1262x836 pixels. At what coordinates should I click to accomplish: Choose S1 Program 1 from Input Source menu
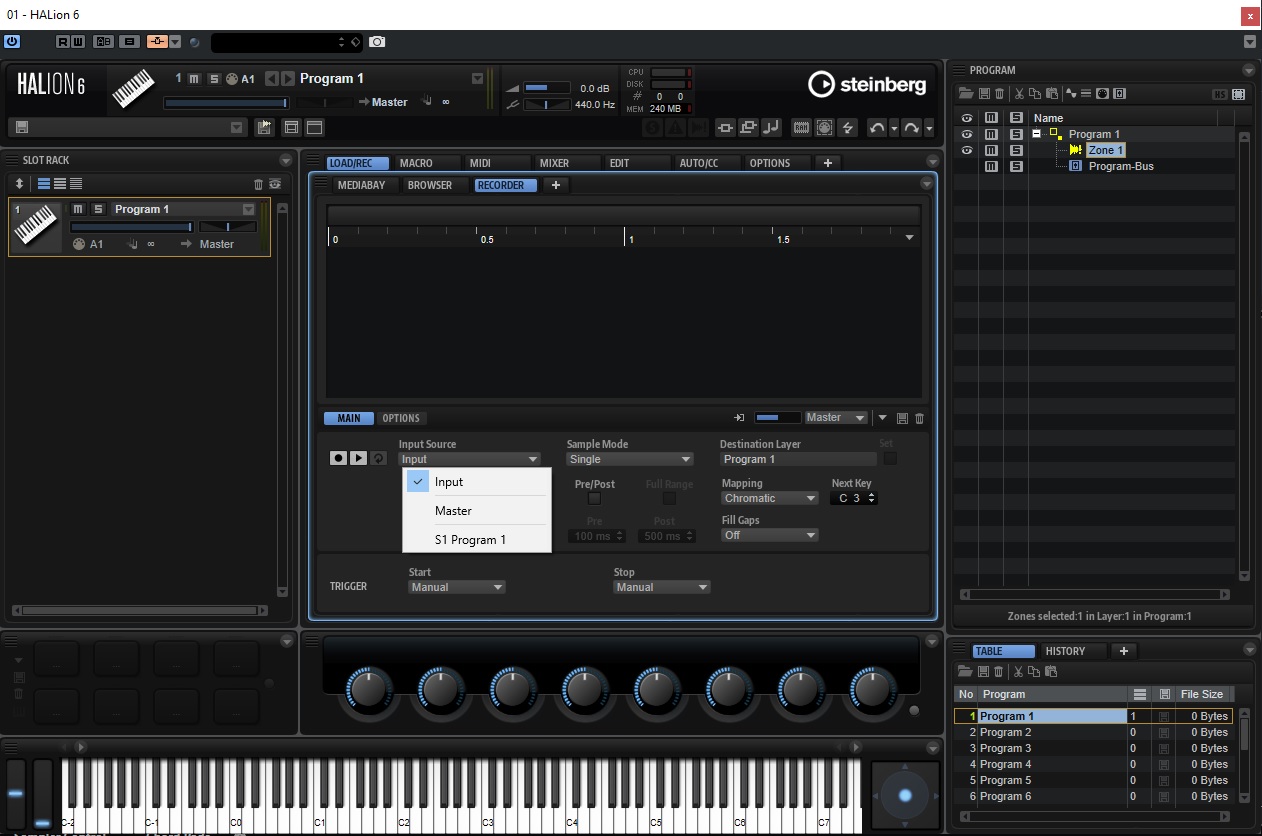pyautogui.click(x=476, y=539)
